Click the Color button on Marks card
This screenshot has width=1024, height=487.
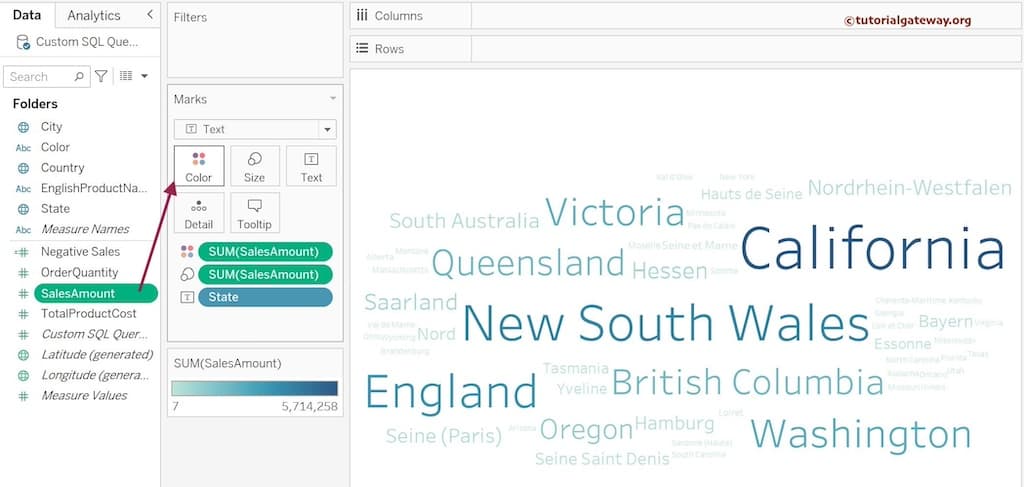click(199, 166)
